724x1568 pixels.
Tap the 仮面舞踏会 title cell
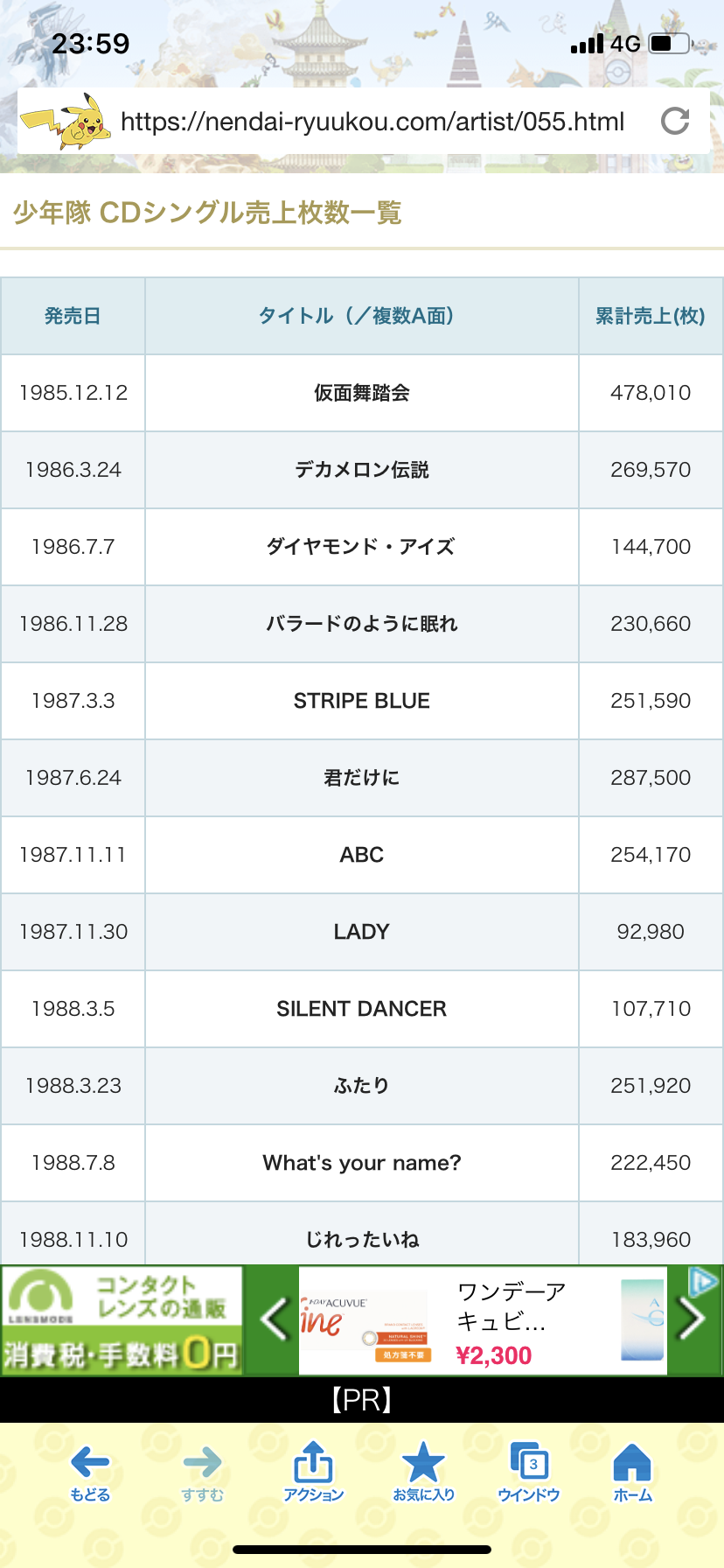[x=362, y=393]
